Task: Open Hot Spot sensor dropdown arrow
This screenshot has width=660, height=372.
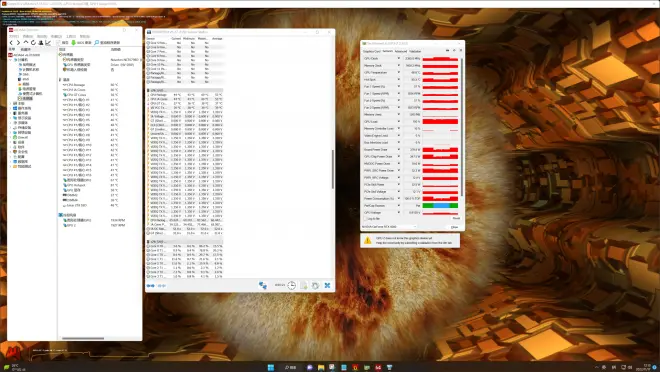Action: point(399,79)
